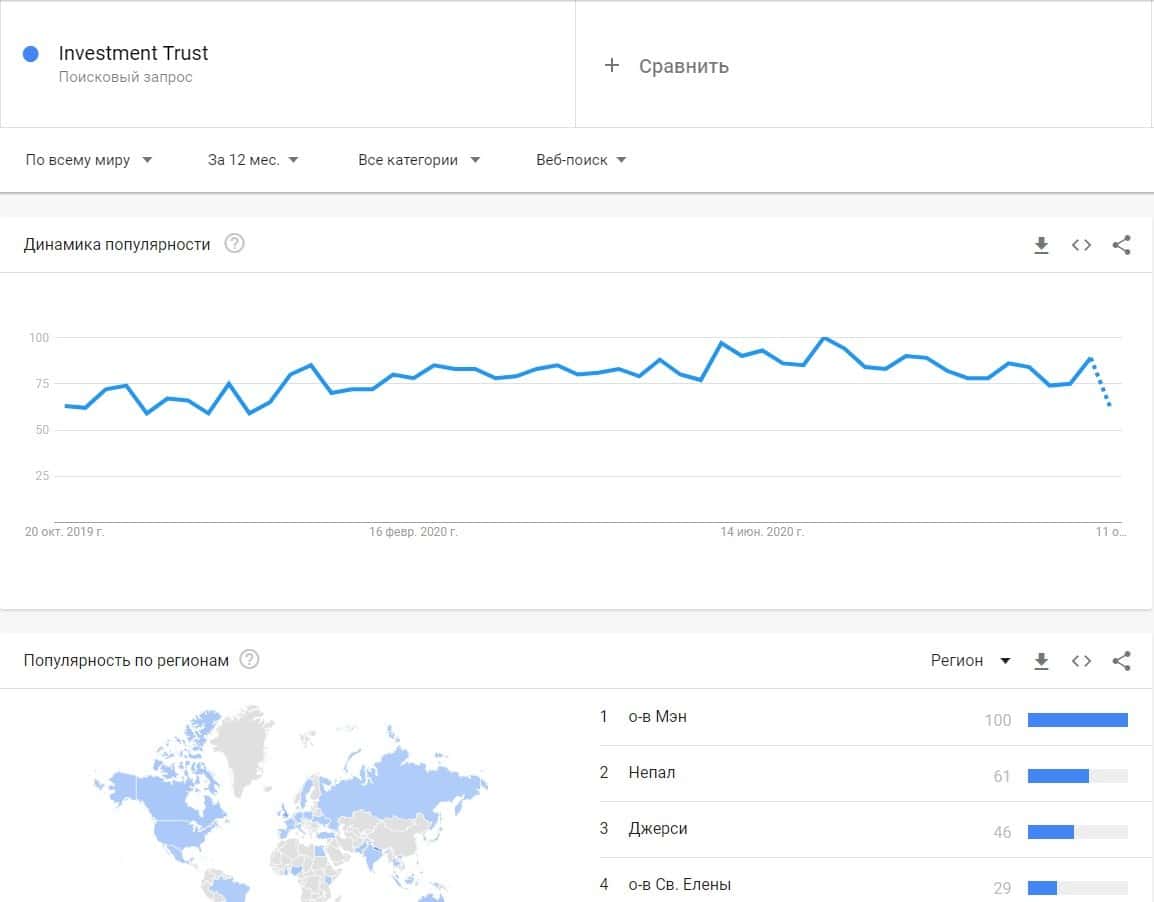Share the popularity trend chart
This screenshot has height=902, width=1154.
1121,245
